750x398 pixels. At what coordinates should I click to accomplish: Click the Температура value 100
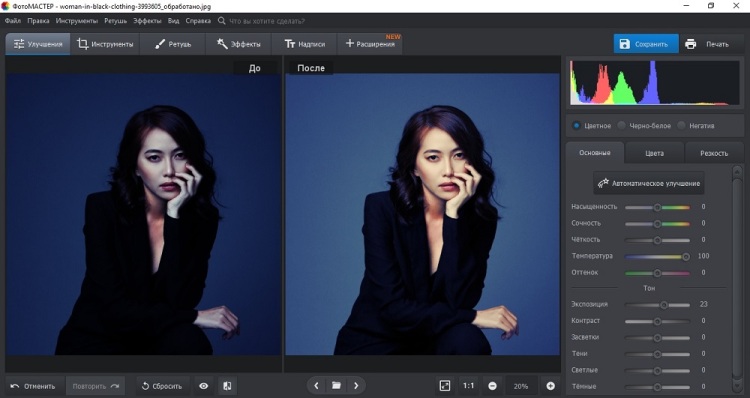click(x=703, y=256)
